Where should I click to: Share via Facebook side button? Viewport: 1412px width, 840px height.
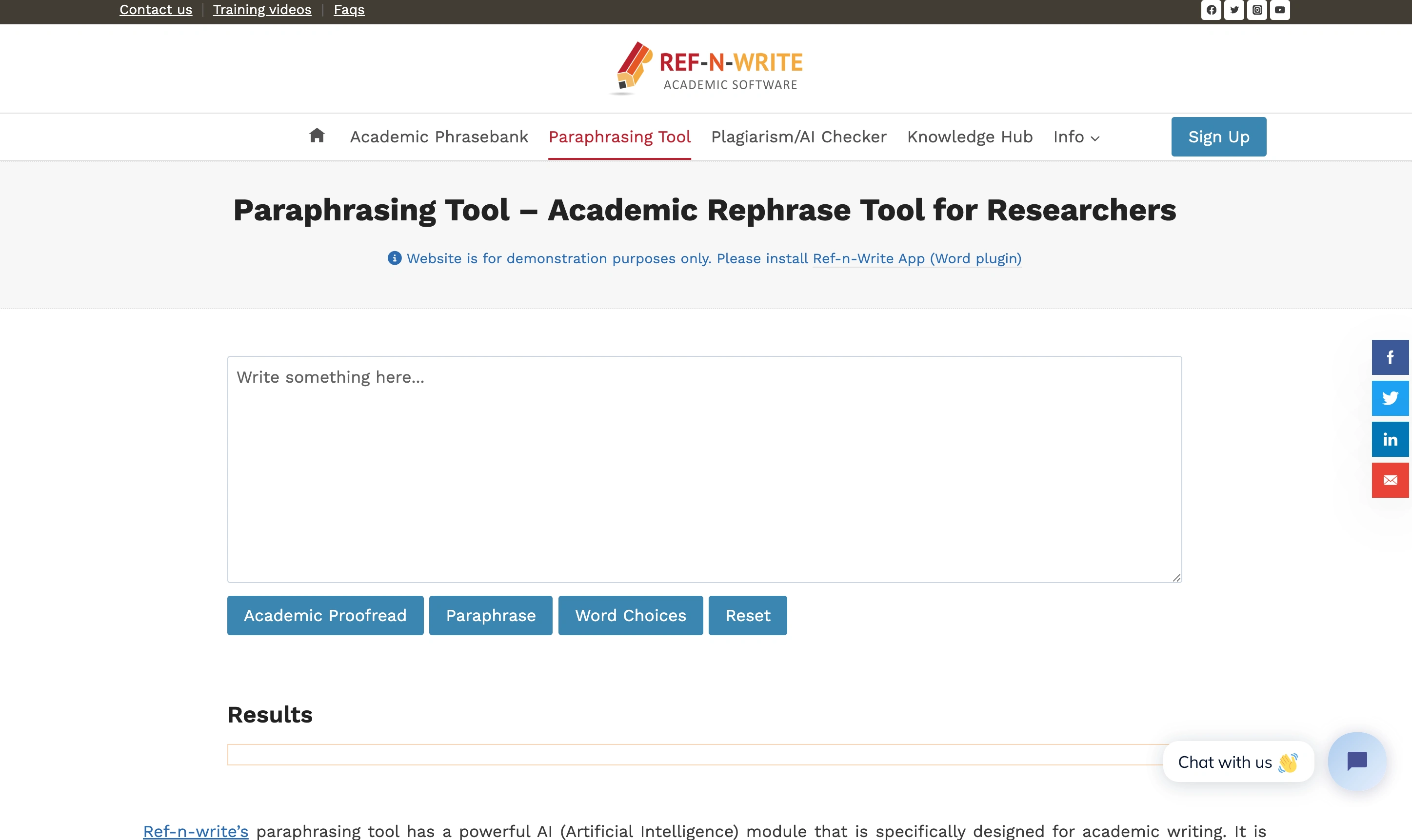pos(1390,357)
